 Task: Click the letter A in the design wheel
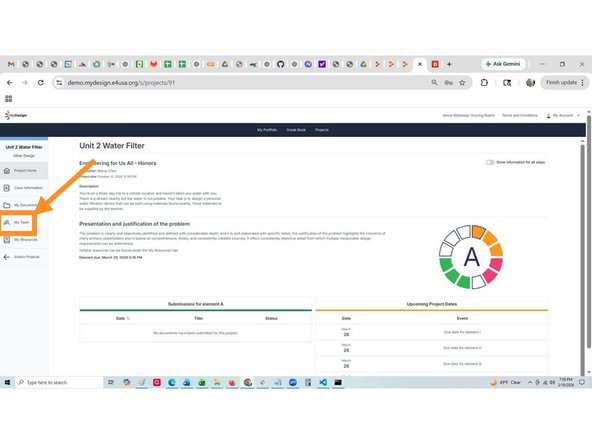(471, 257)
